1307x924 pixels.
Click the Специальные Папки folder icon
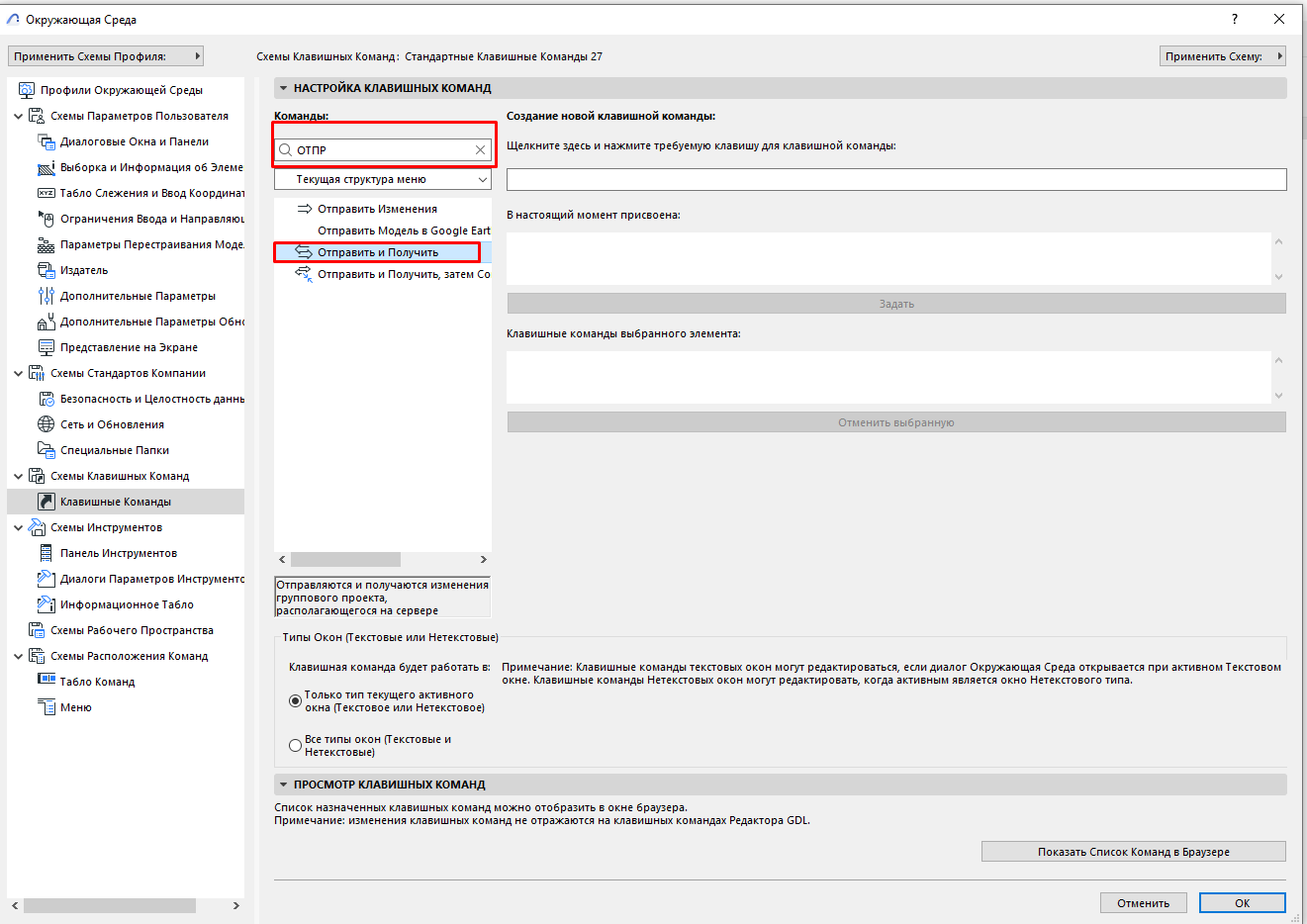46,450
